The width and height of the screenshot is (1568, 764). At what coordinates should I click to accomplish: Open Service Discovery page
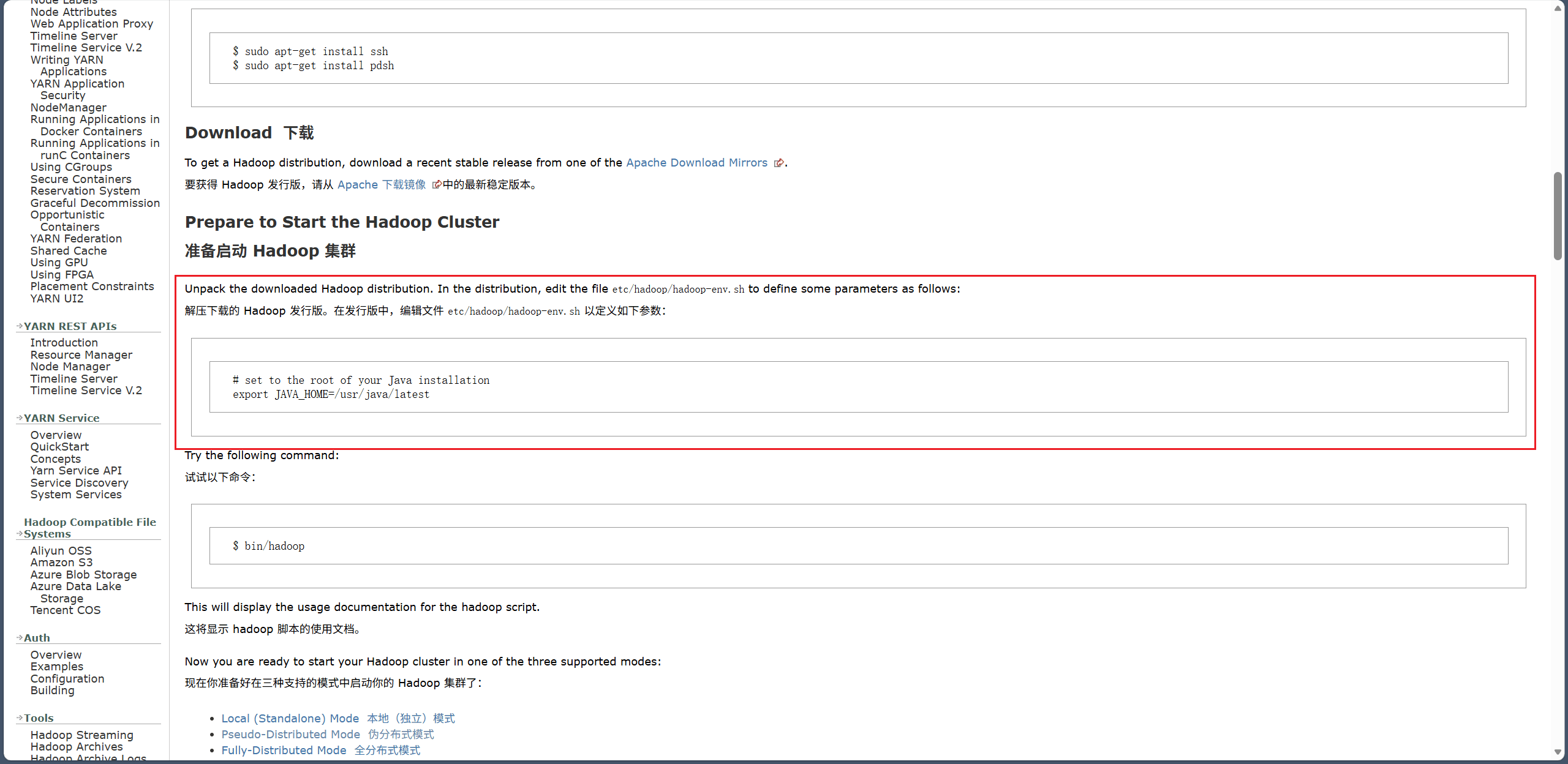tap(80, 483)
